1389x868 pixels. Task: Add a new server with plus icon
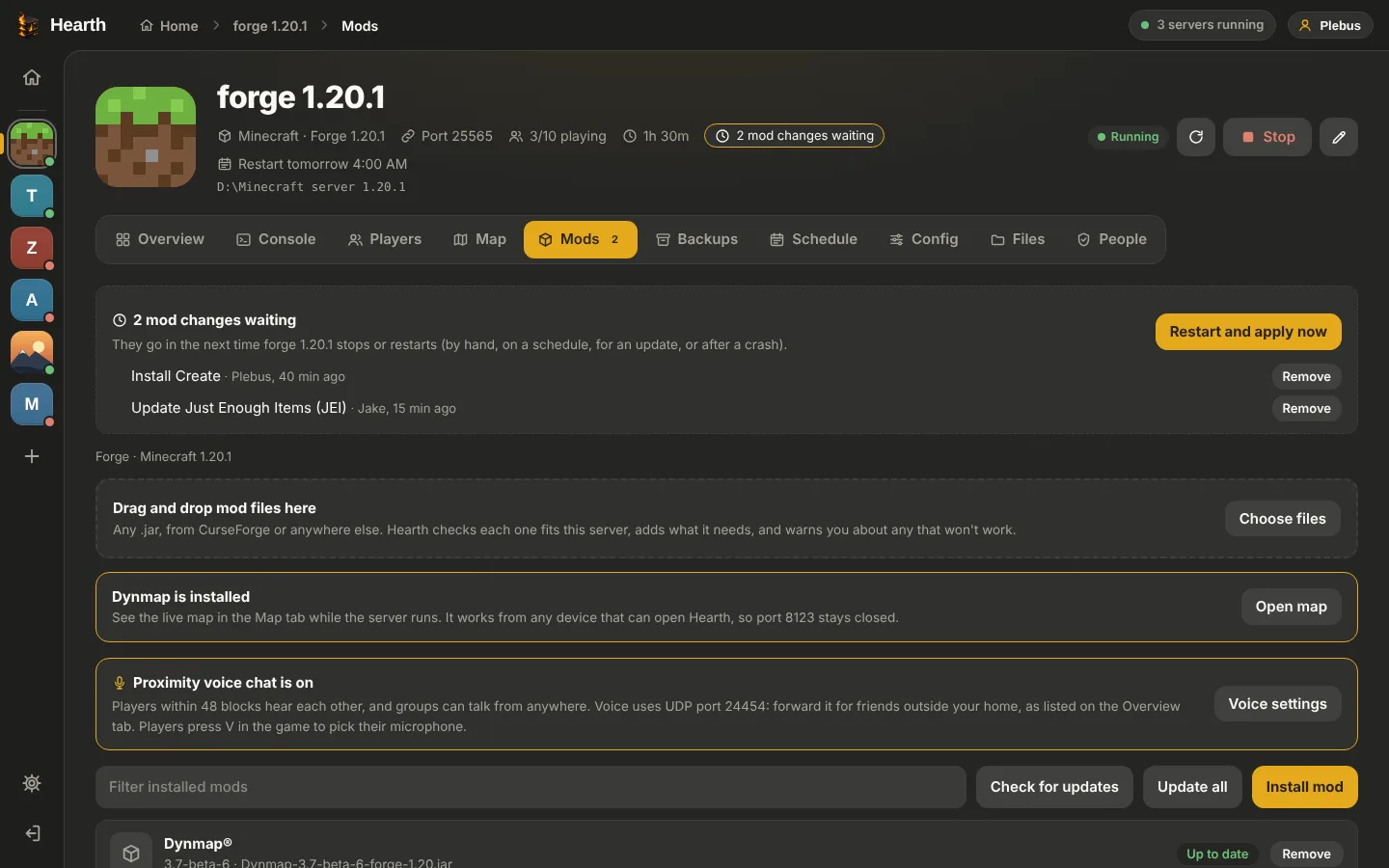(x=32, y=456)
